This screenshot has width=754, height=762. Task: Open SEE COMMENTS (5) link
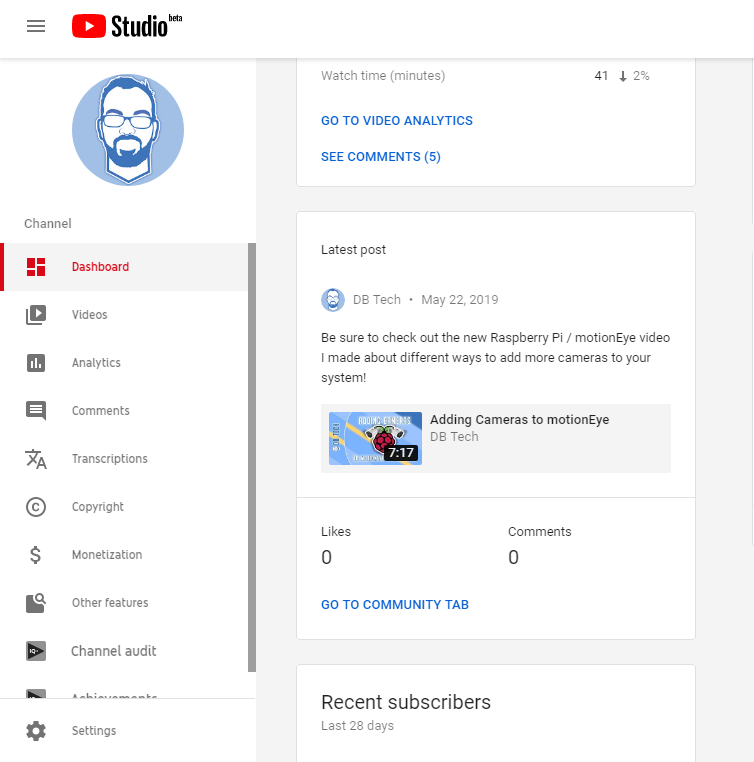(x=380, y=156)
